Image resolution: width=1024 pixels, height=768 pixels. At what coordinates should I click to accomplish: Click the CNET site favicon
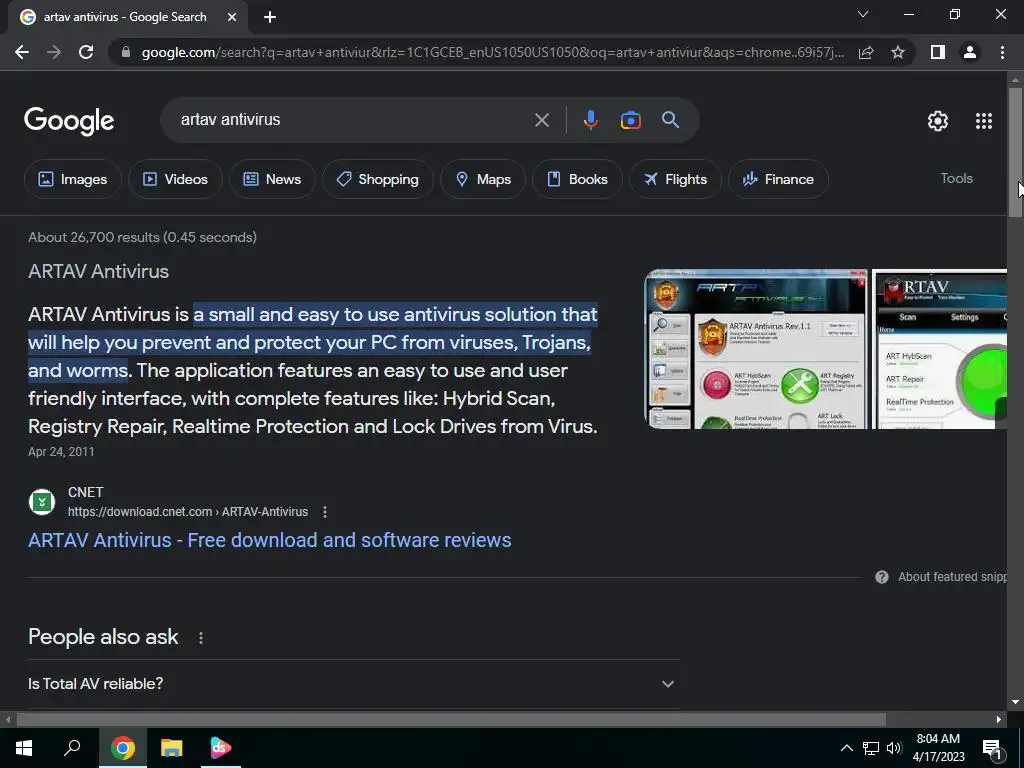click(42, 502)
